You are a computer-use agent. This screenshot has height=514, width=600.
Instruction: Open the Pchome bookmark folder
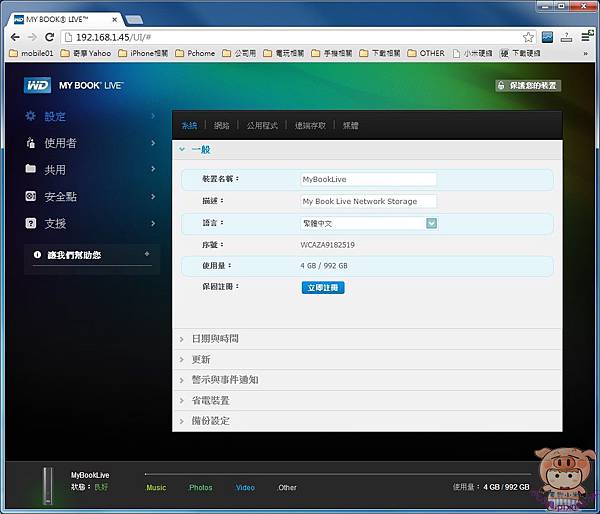(x=195, y=53)
